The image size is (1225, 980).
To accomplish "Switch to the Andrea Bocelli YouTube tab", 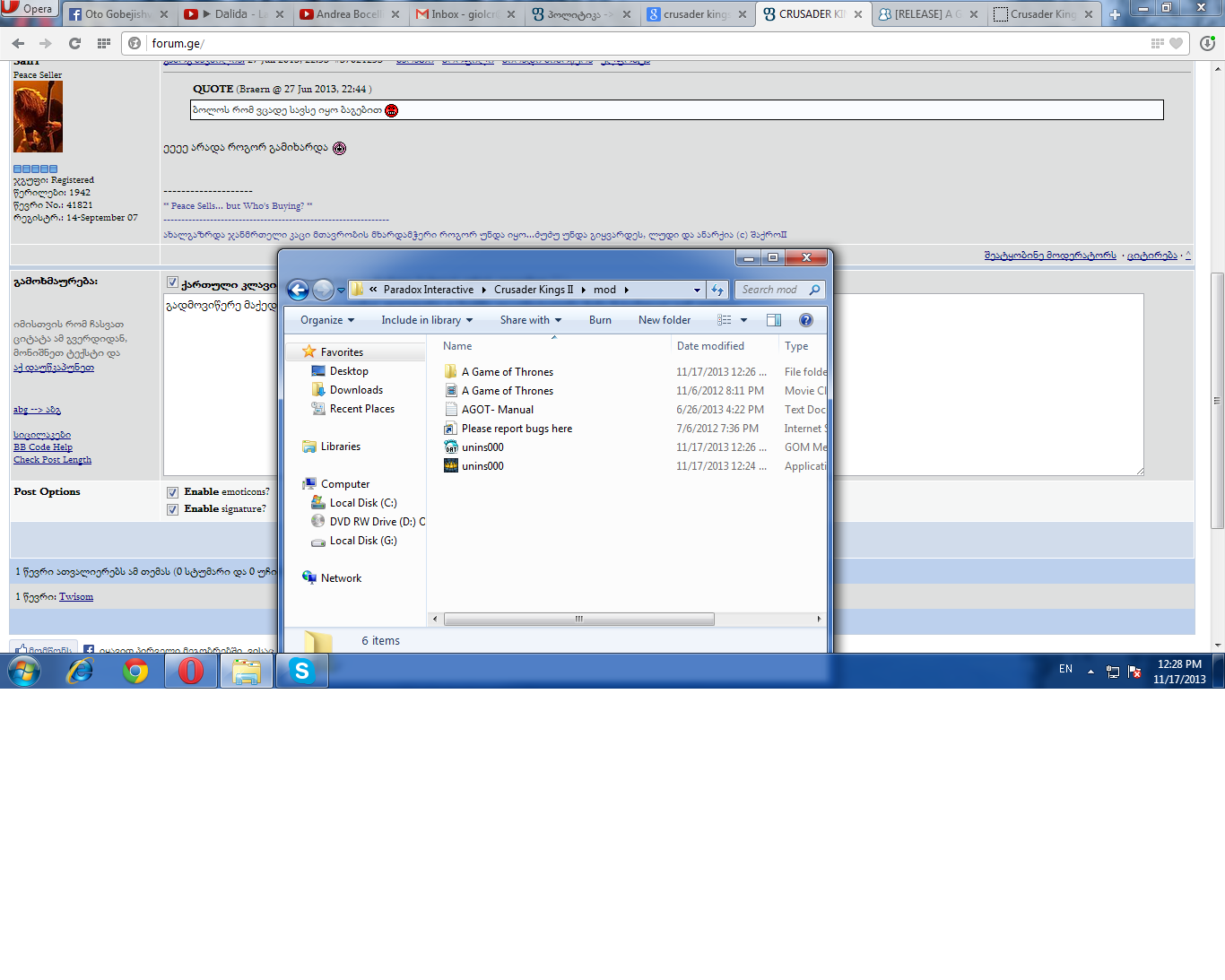I will tap(350, 14).
